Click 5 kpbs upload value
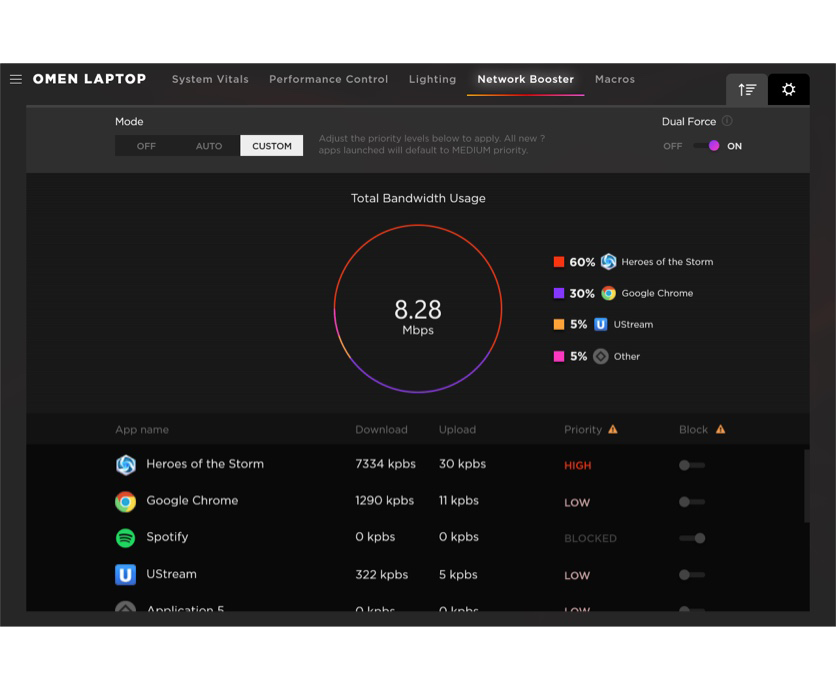The height and width of the screenshot is (690, 836). click(458, 574)
